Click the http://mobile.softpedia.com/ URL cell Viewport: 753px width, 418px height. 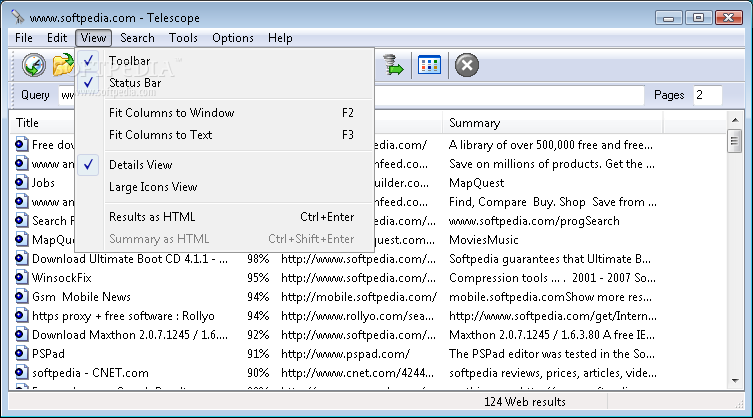point(359,297)
